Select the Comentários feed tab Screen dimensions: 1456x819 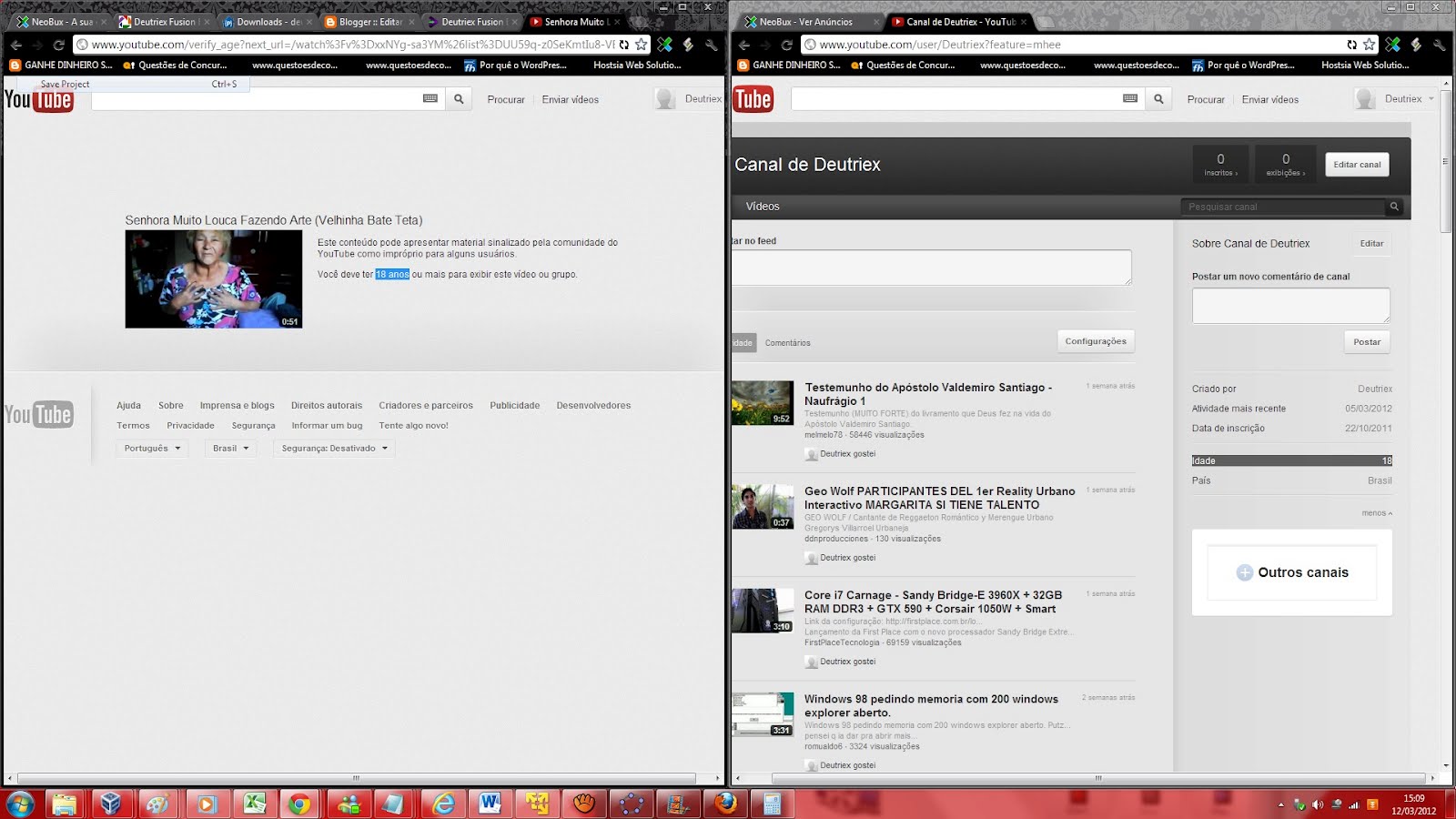(787, 343)
